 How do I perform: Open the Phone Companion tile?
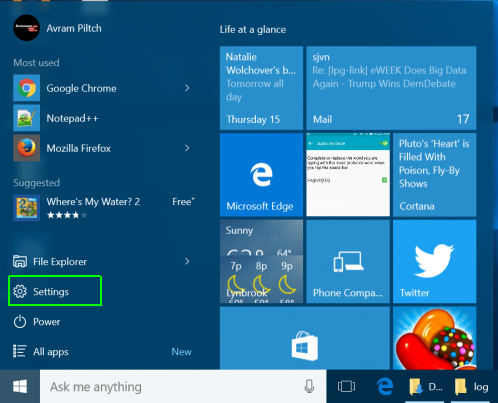point(348,261)
